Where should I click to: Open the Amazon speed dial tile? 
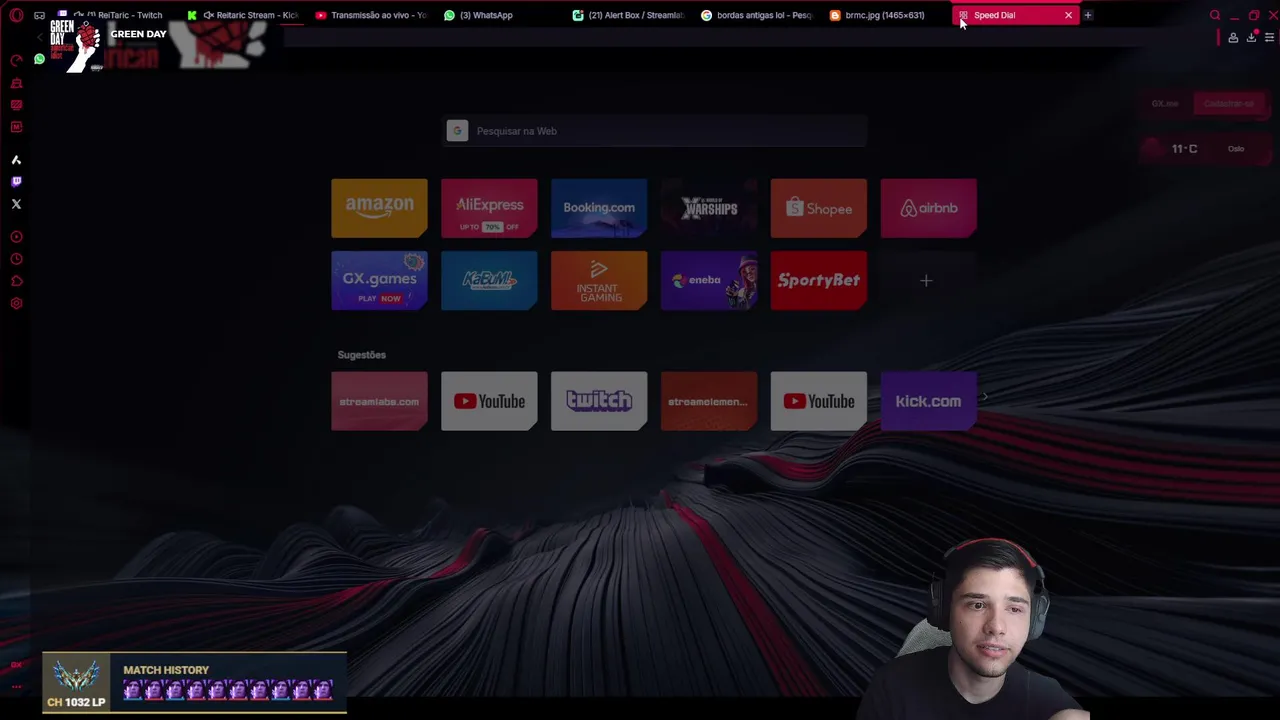tap(379, 208)
